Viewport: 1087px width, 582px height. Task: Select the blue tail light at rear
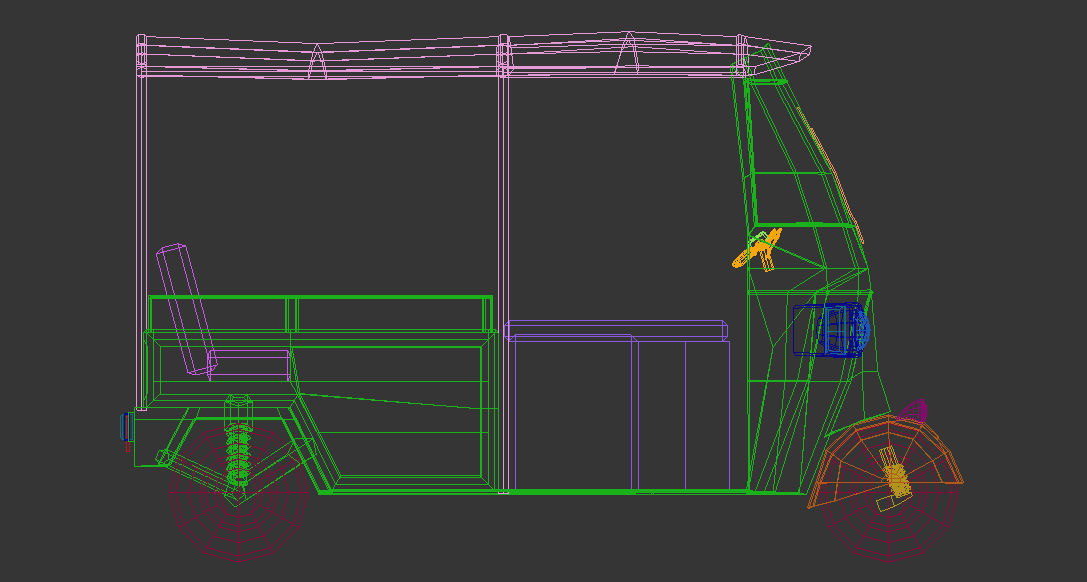pos(127,427)
